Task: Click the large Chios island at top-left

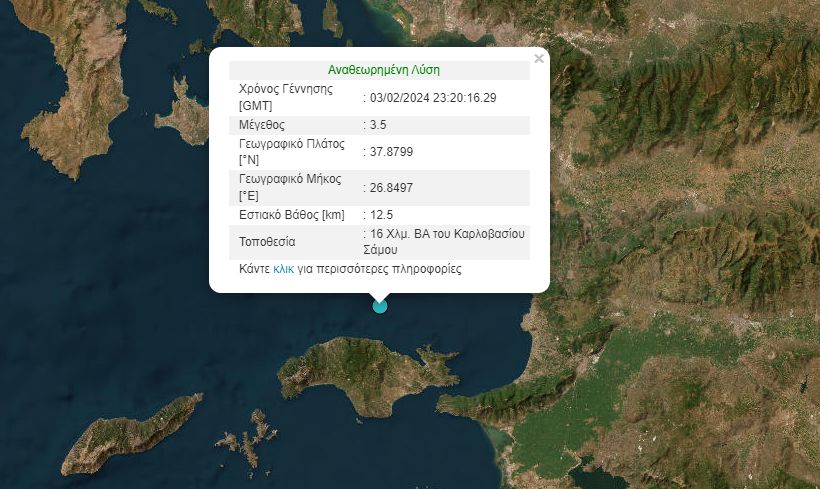Action: coord(75,110)
